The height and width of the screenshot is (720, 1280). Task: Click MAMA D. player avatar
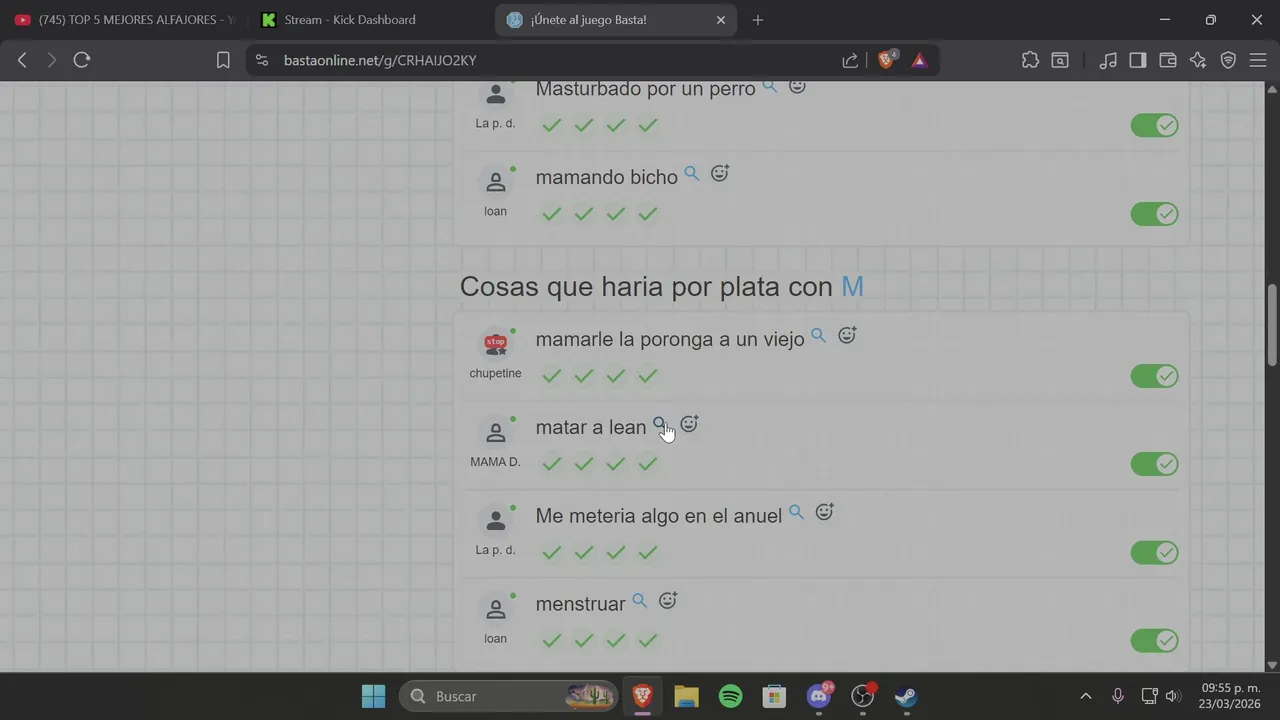pos(495,433)
